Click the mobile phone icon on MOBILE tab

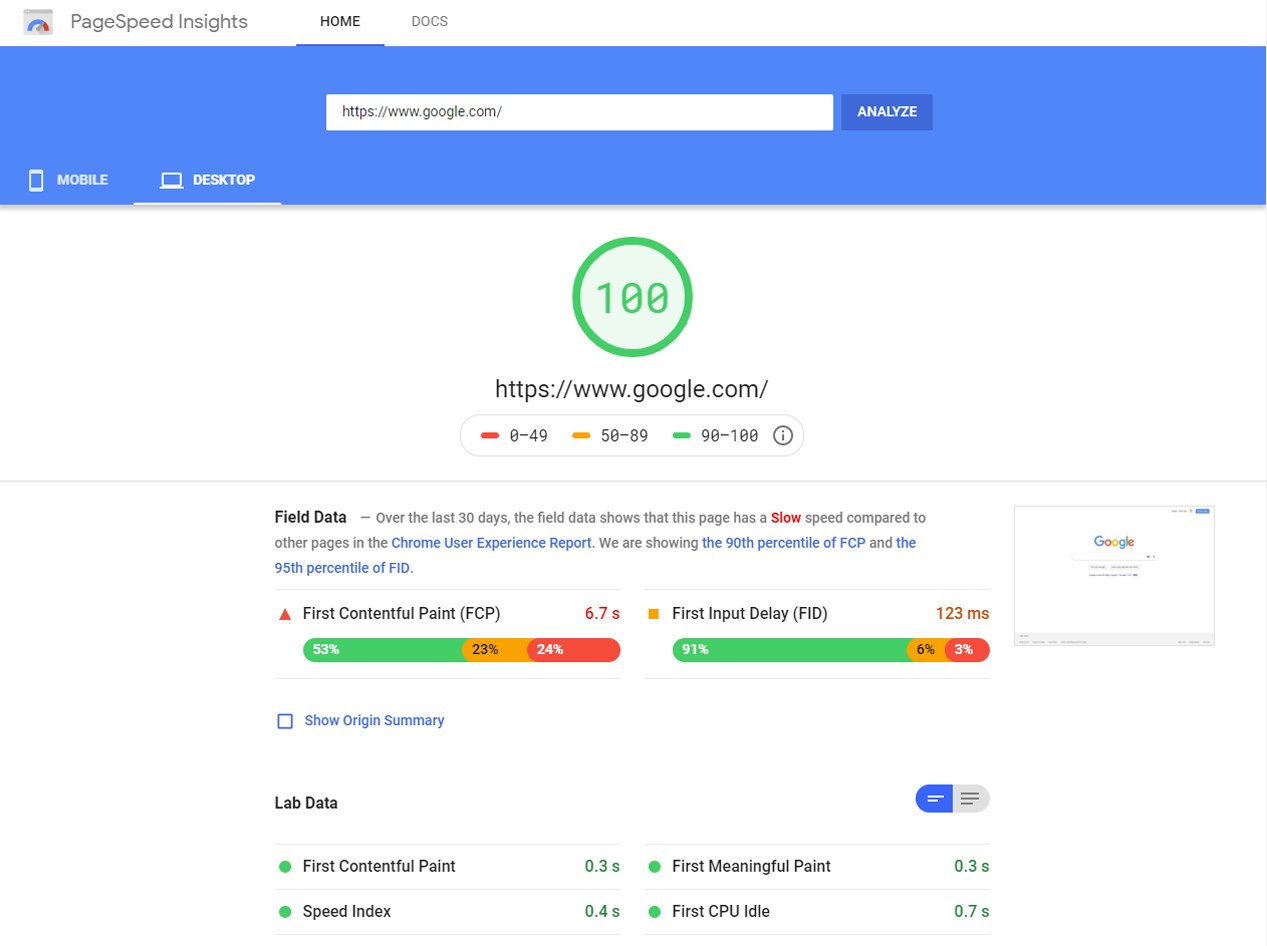tap(36, 180)
